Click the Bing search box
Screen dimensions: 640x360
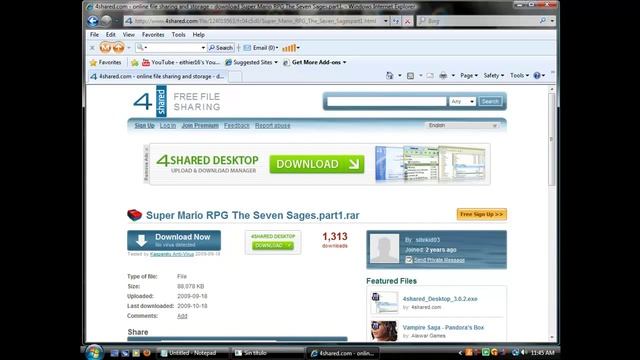482,20
